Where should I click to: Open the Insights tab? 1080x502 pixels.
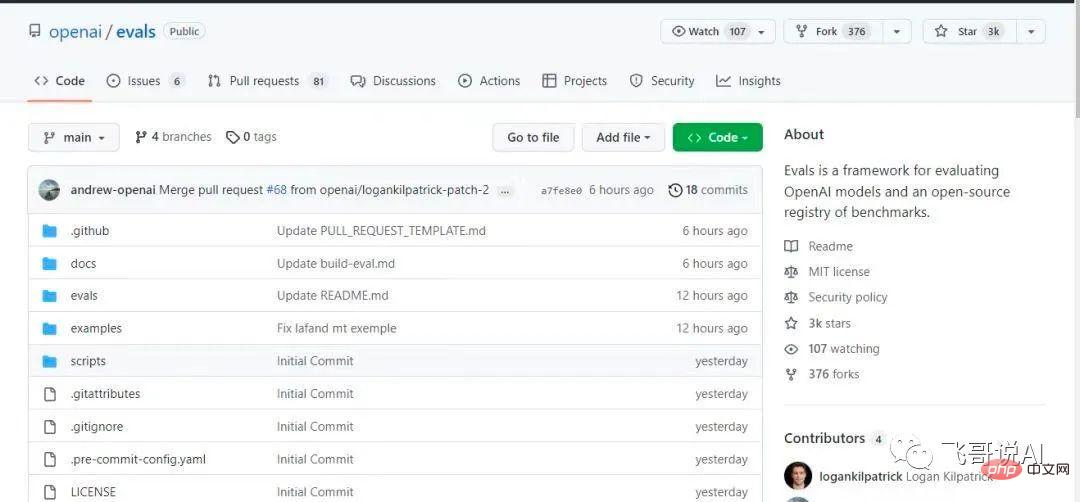[748, 81]
